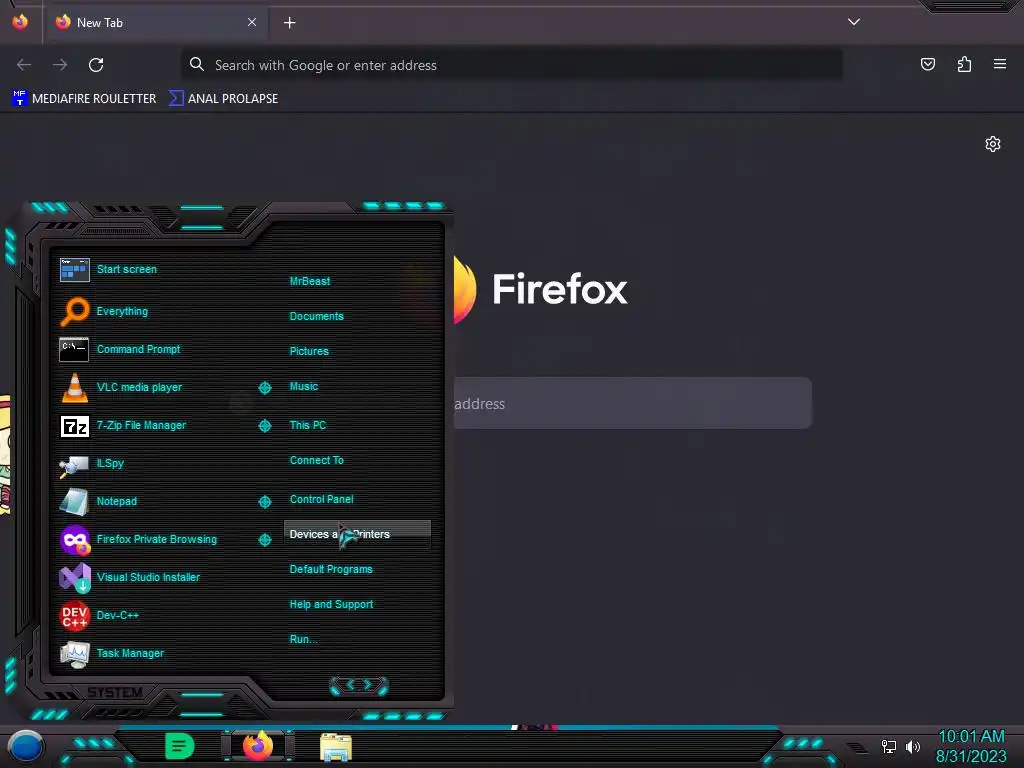Open List all tabs dropdown chevron
This screenshot has height=768, width=1024.
pos(854,22)
